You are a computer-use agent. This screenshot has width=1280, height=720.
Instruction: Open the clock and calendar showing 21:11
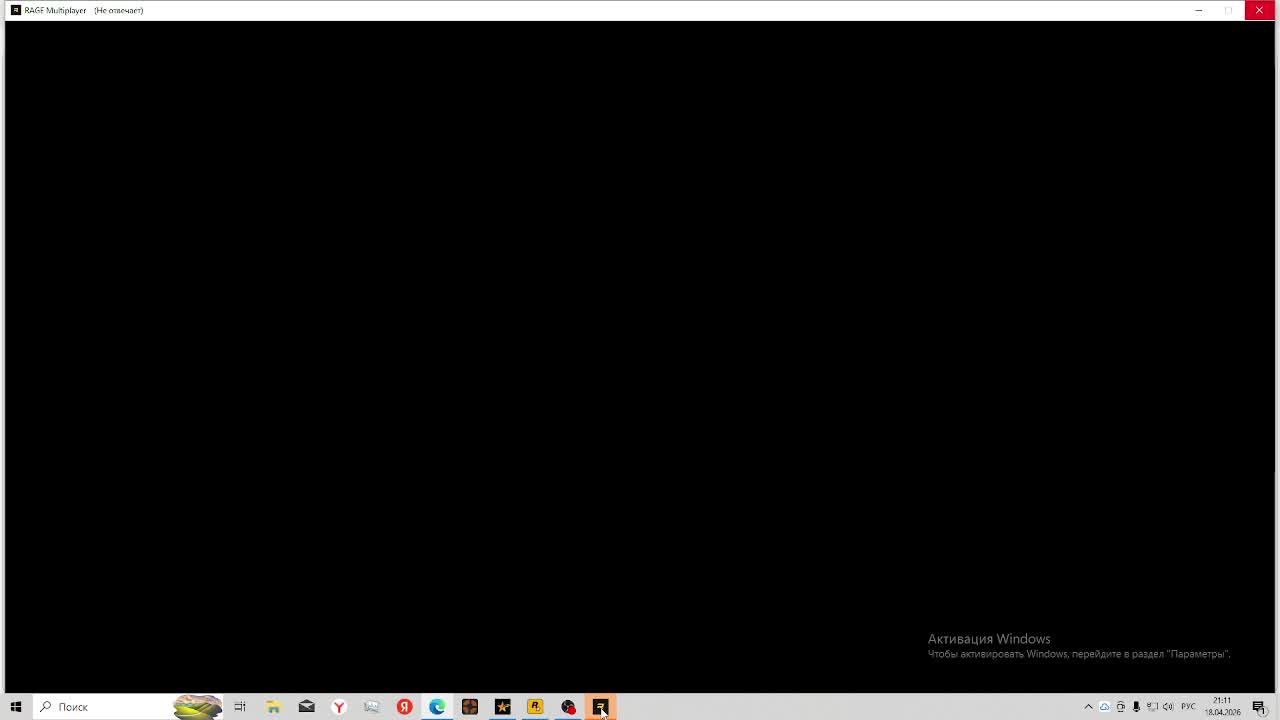pyautogui.click(x=1222, y=707)
